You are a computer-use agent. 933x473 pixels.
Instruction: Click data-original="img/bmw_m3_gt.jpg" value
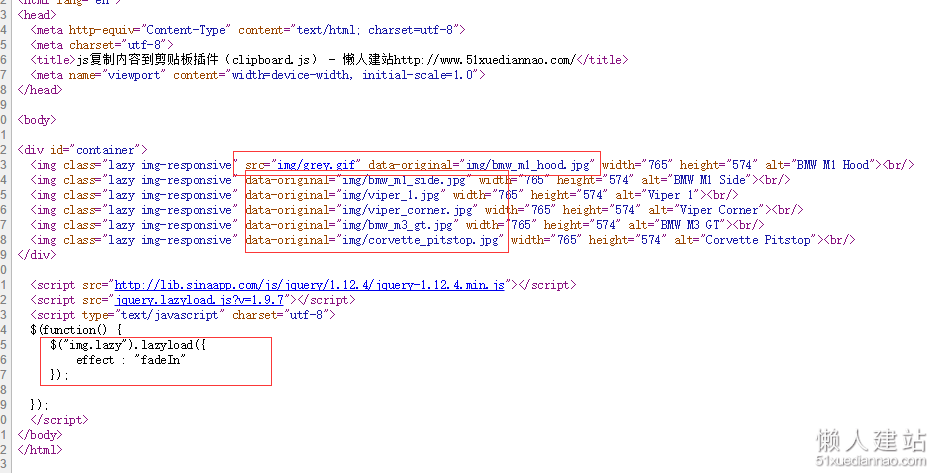click(x=352, y=225)
